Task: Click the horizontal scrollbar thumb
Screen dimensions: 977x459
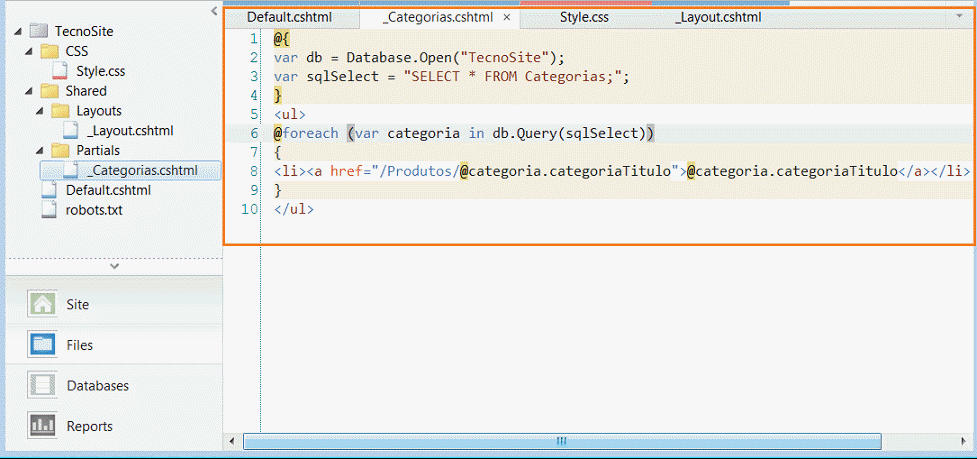Action: tap(562, 441)
